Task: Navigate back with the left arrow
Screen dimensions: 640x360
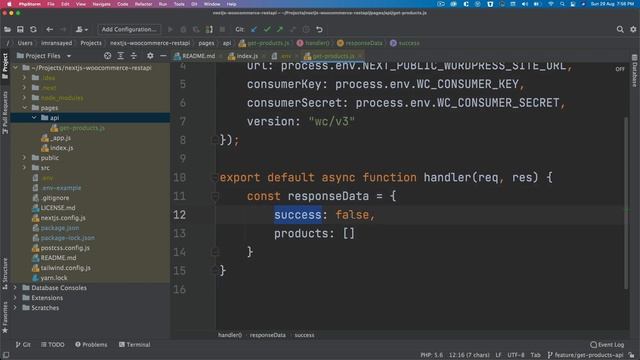Action: pyautogui.click(x=49, y=29)
